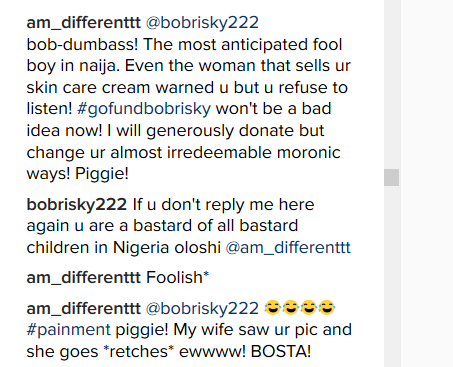
Task: Click the second laughing-crying emoji
Action: 291,308
